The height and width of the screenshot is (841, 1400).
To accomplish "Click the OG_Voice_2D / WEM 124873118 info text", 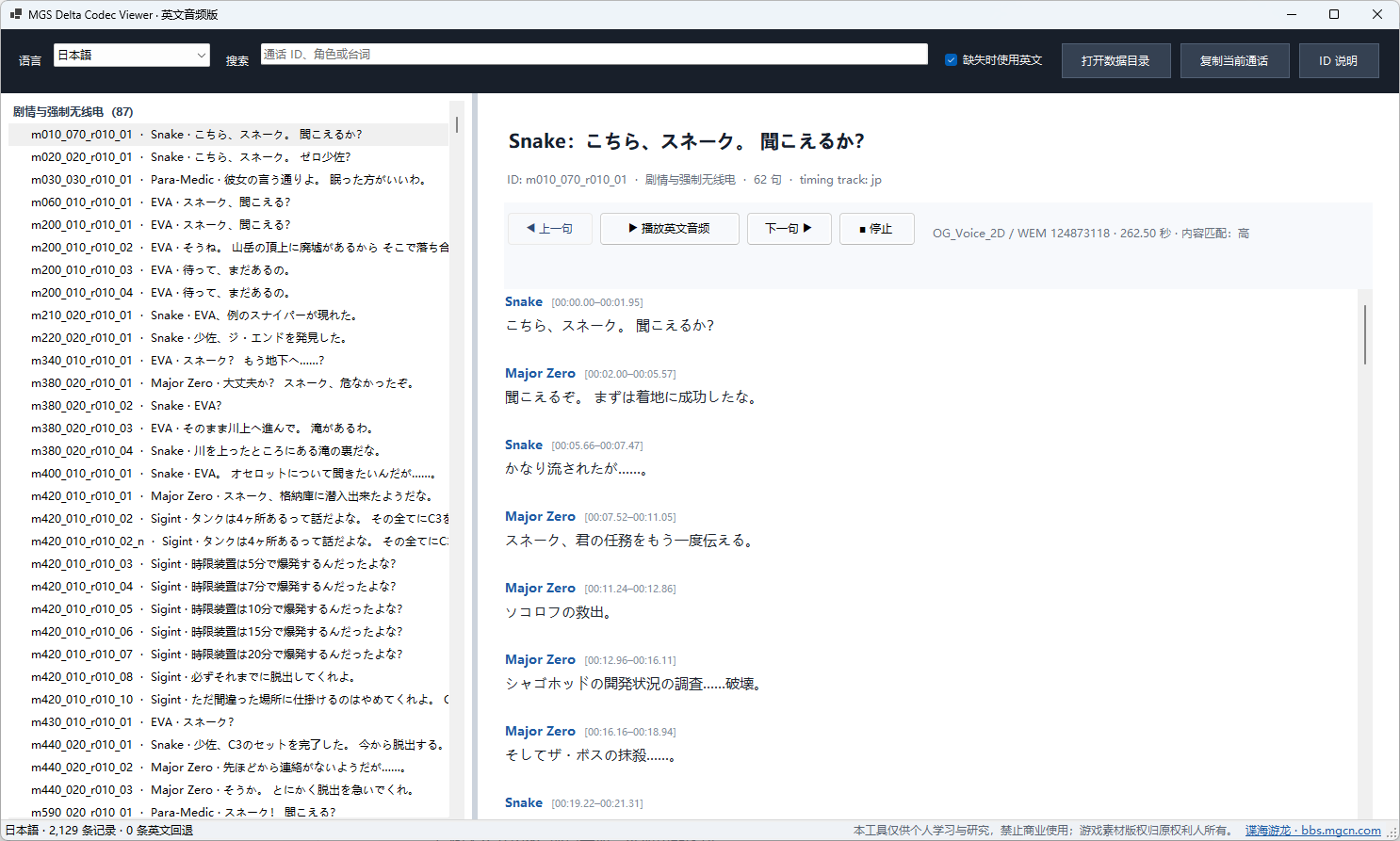I will [1091, 234].
